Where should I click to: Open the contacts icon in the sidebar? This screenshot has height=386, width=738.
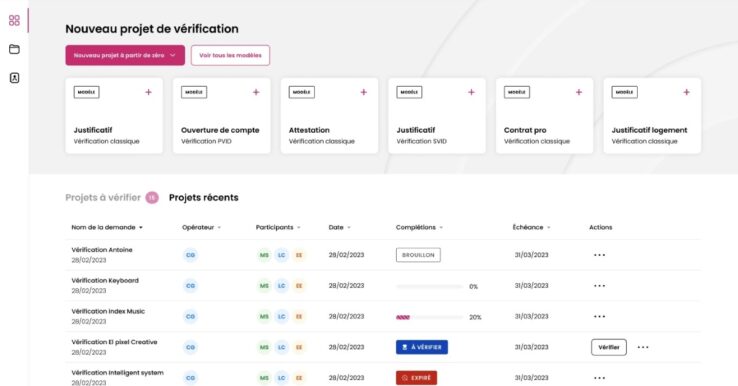pyautogui.click(x=14, y=78)
